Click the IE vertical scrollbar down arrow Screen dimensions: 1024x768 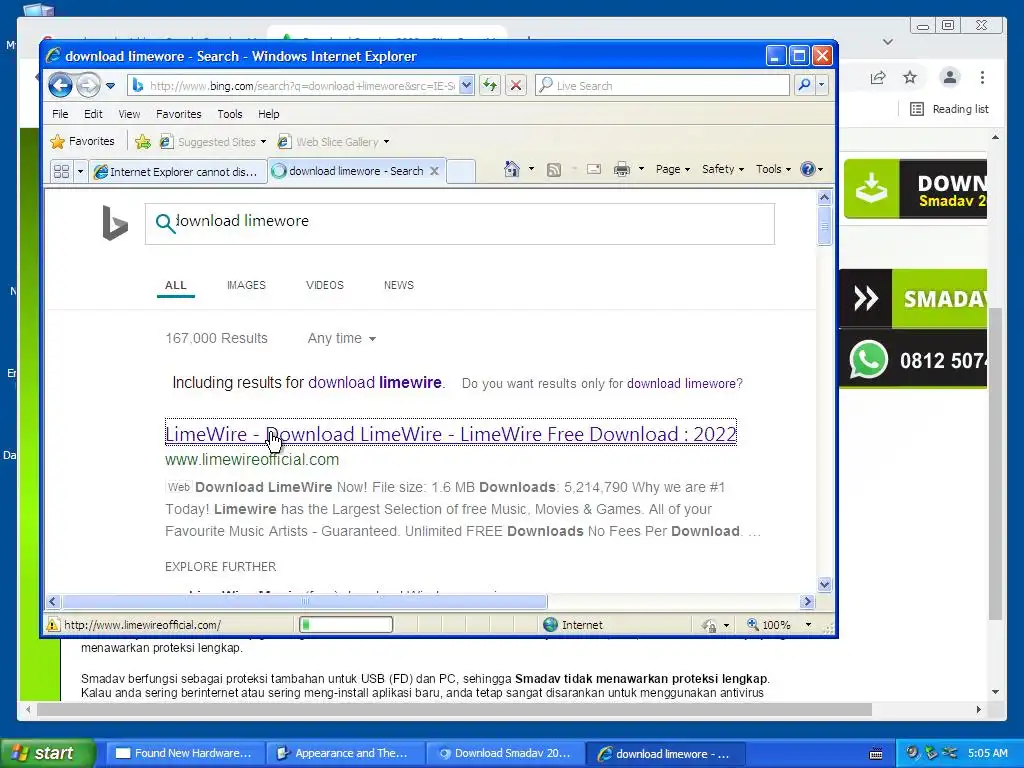click(x=824, y=584)
